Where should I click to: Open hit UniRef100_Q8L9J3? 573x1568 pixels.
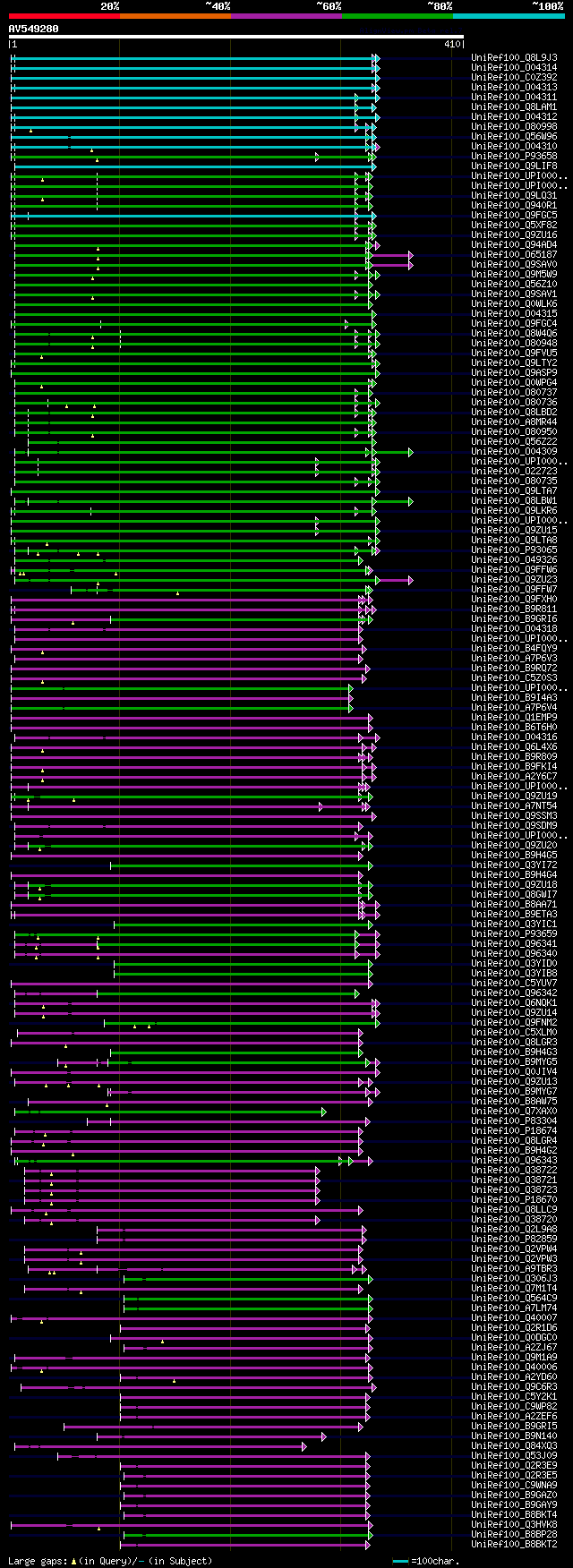point(514,57)
